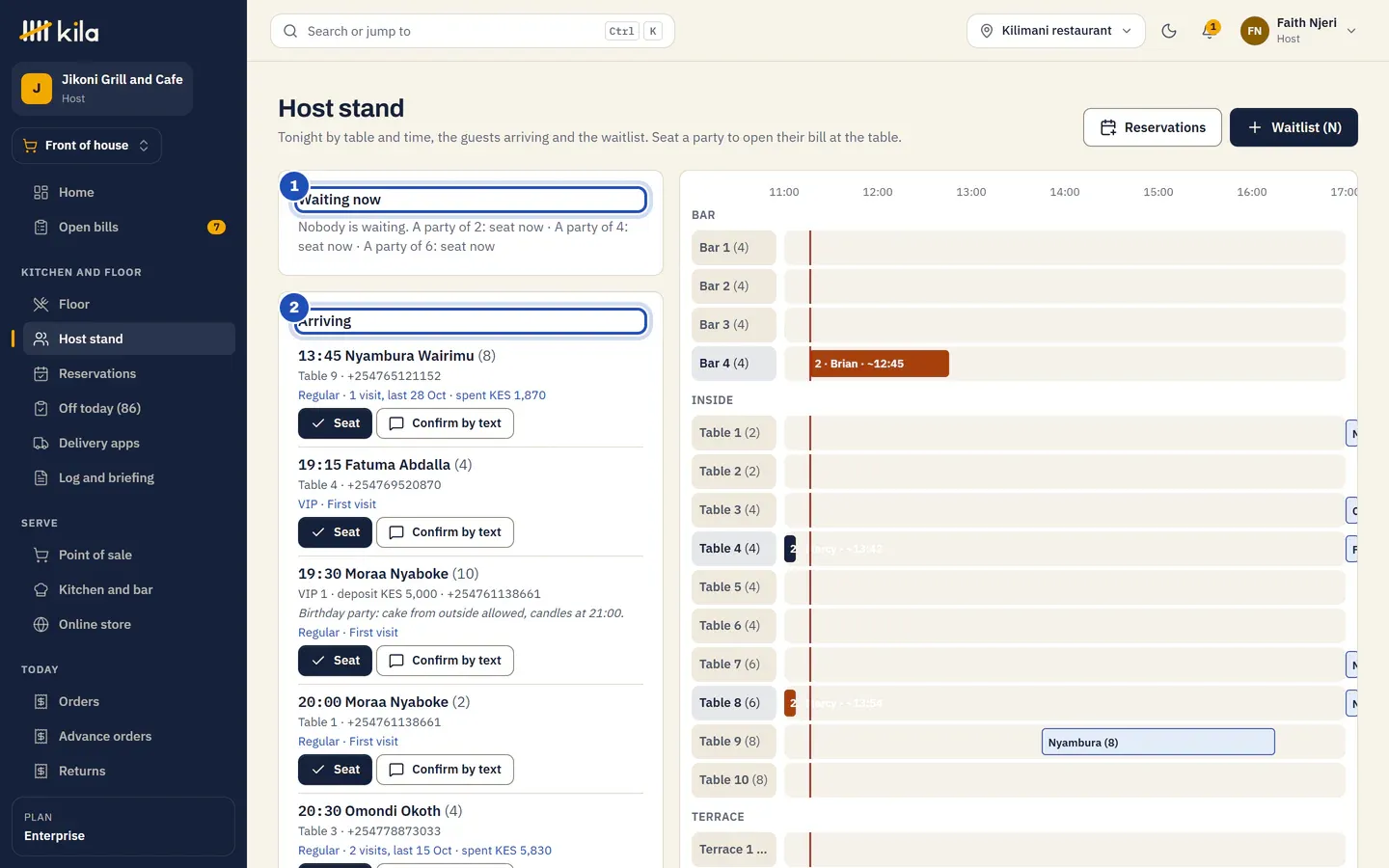The image size is (1389, 868).
Task: Seat the Moraa Nyaboke party of 10
Action: [335, 661]
